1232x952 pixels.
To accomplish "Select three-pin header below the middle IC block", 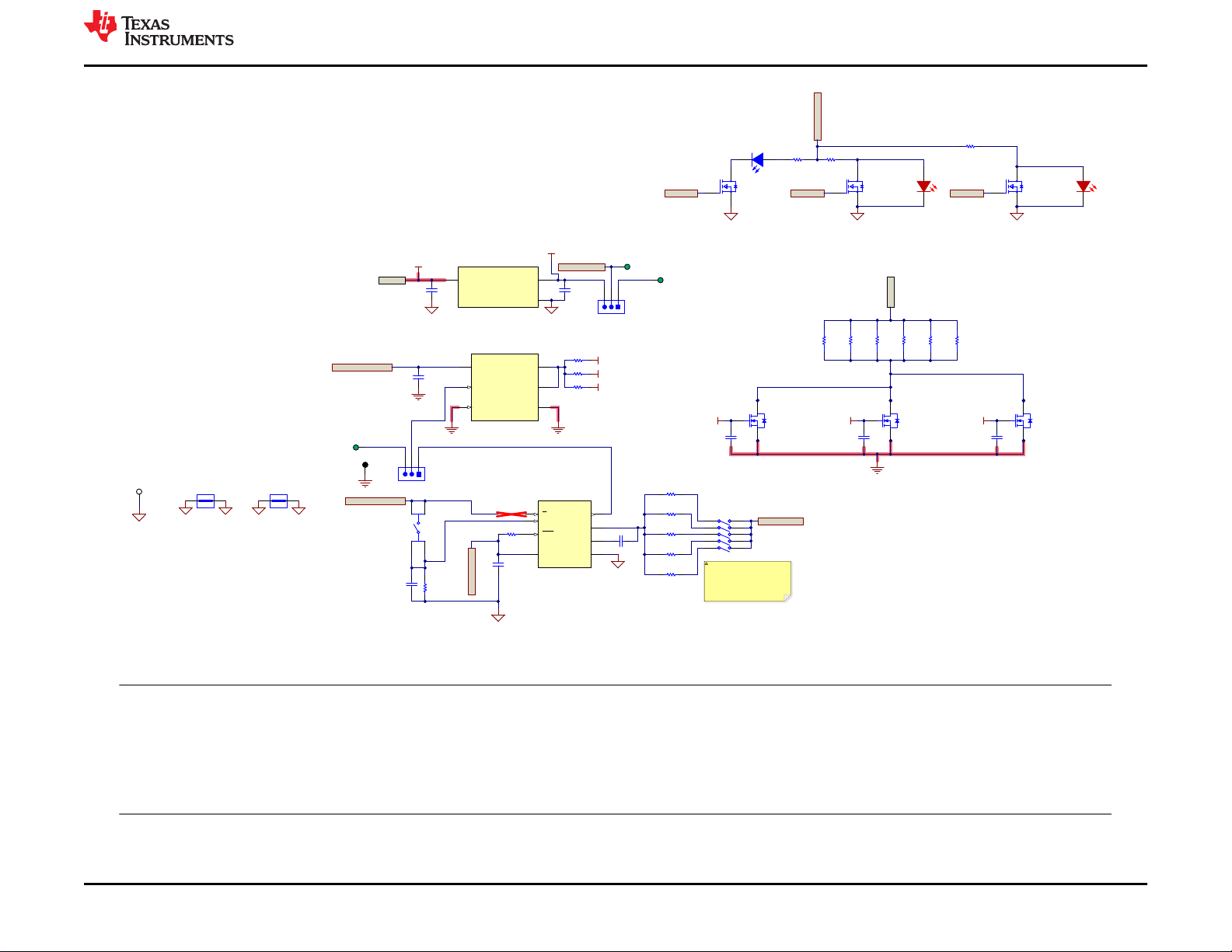I will click(x=411, y=473).
